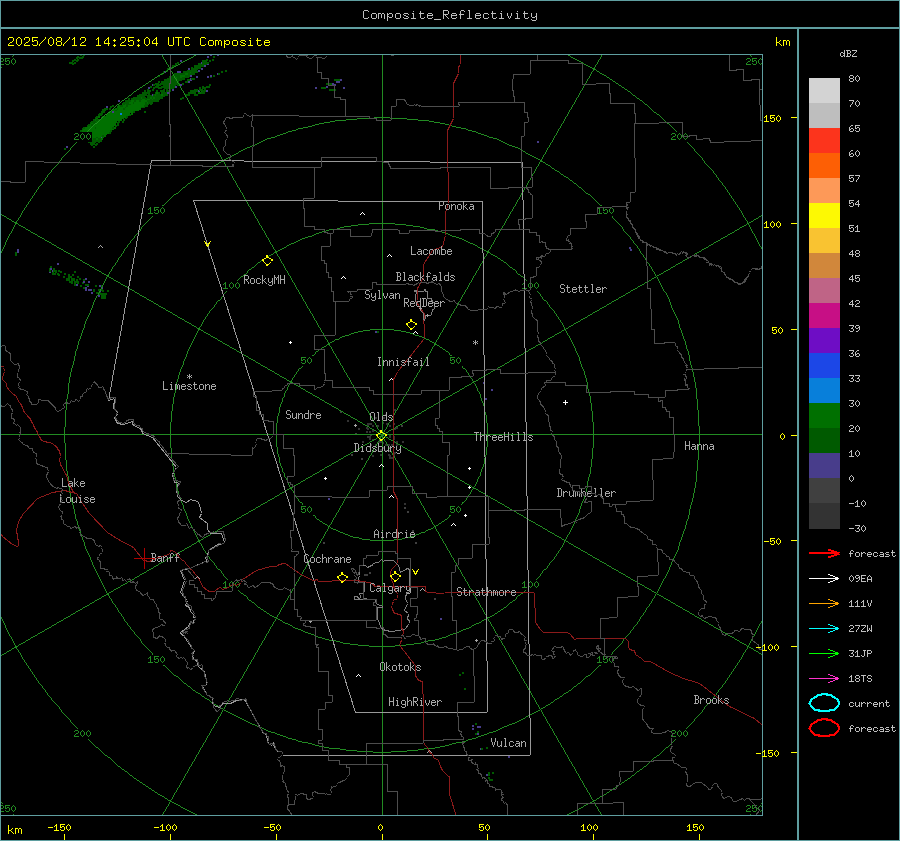The image size is (900, 841).
Task: Pick the light gray 80 dBZ color band
Action: 824,90
